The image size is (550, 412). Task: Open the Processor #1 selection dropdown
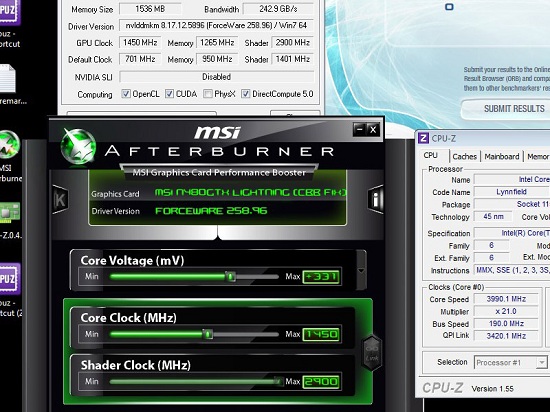pos(510,363)
